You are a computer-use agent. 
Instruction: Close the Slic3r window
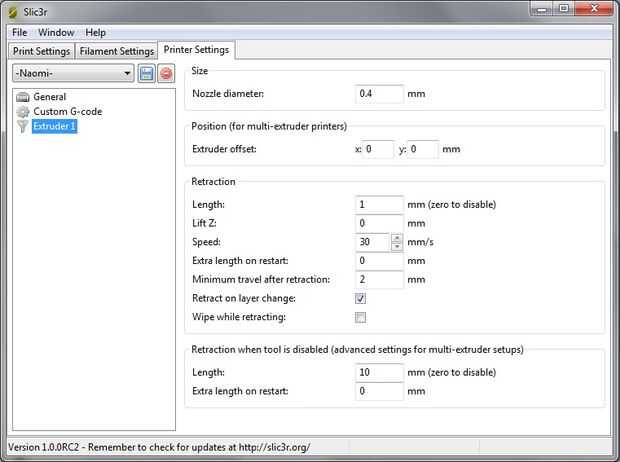[x=594, y=9]
